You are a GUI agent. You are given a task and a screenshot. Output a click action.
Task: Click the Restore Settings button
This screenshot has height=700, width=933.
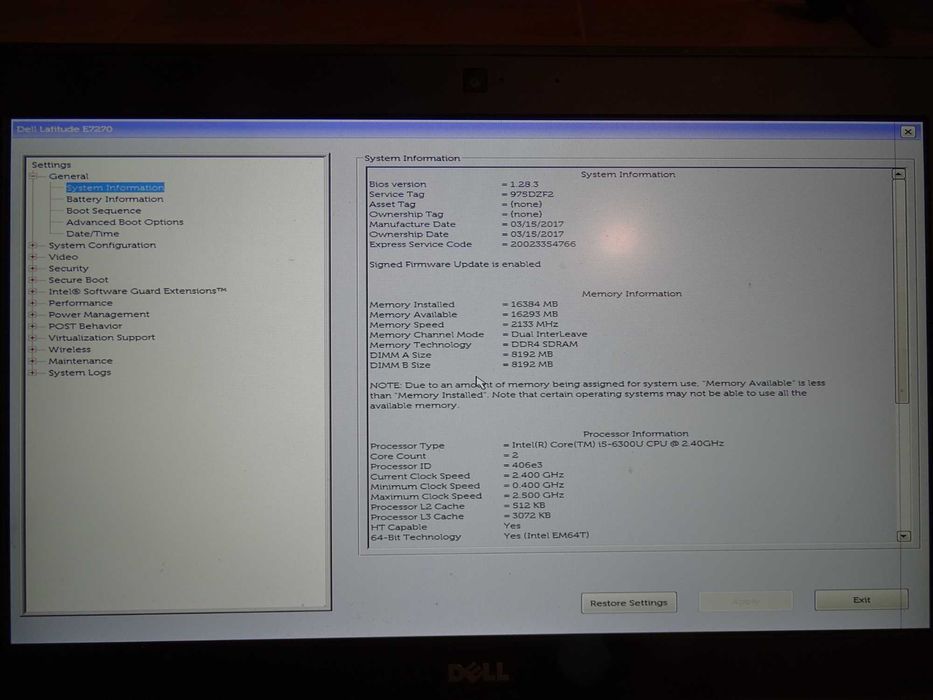(629, 602)
